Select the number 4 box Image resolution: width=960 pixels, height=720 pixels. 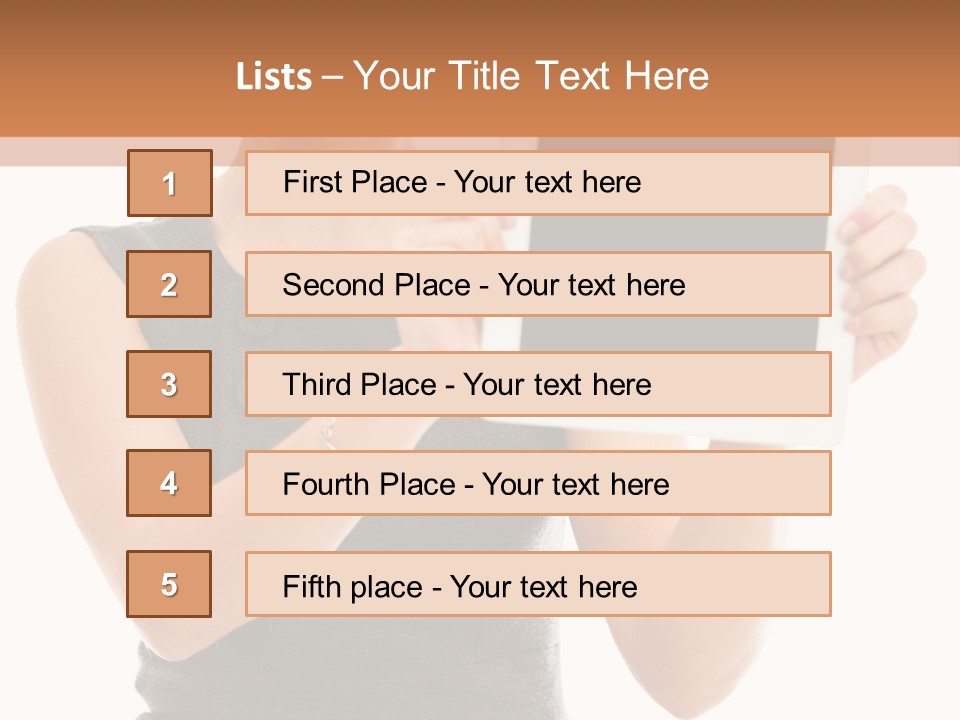pos(169,483)
